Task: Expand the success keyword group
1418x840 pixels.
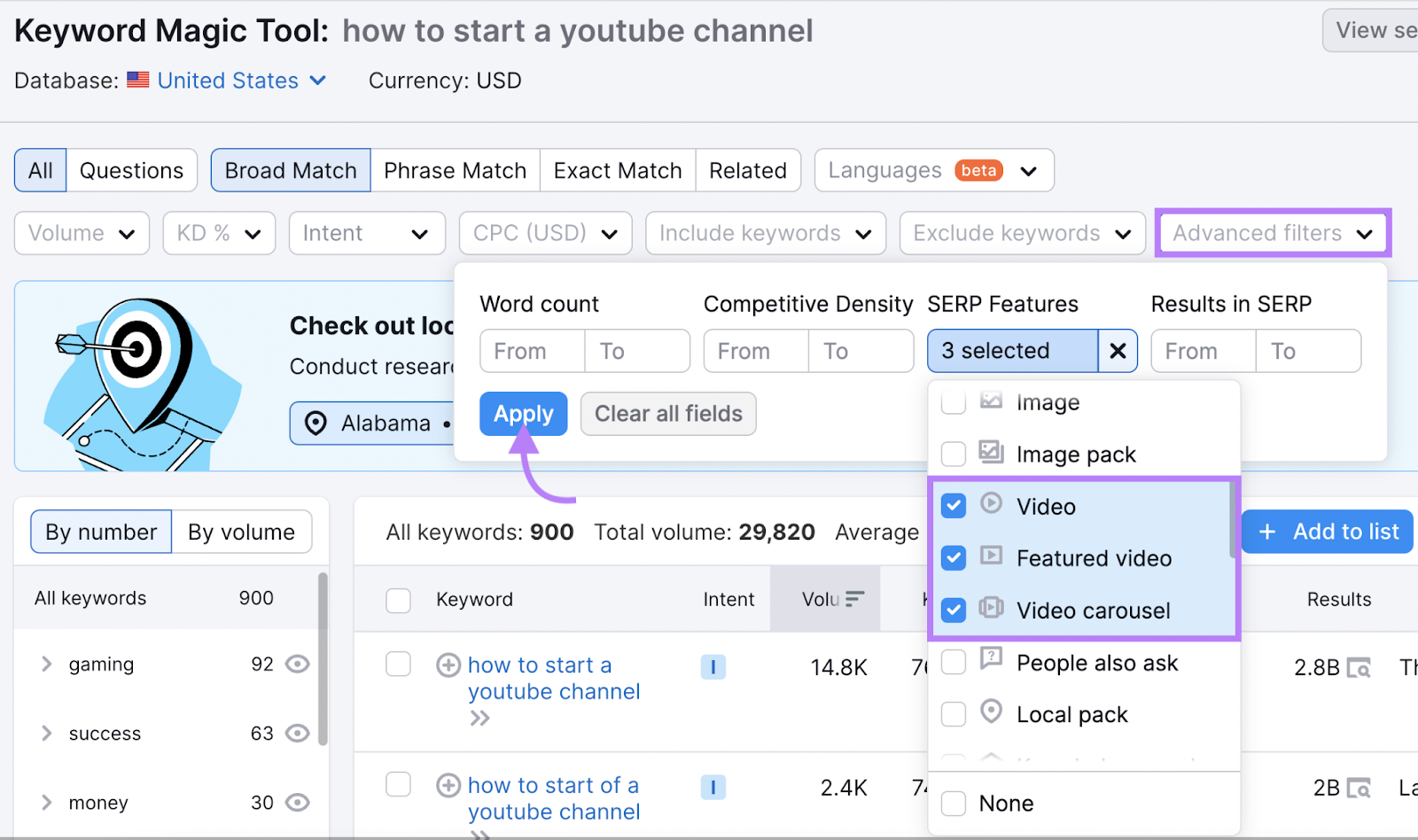Action: (x=47, y=733)
